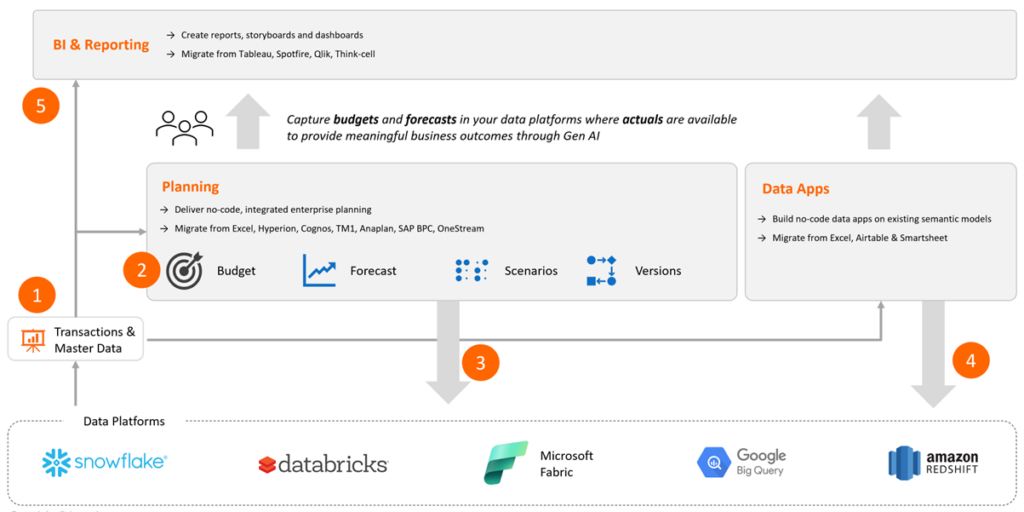This screenshot has width=1024, height=512.
Task: Click the Versions flow icon
Action: coord(601,270)
